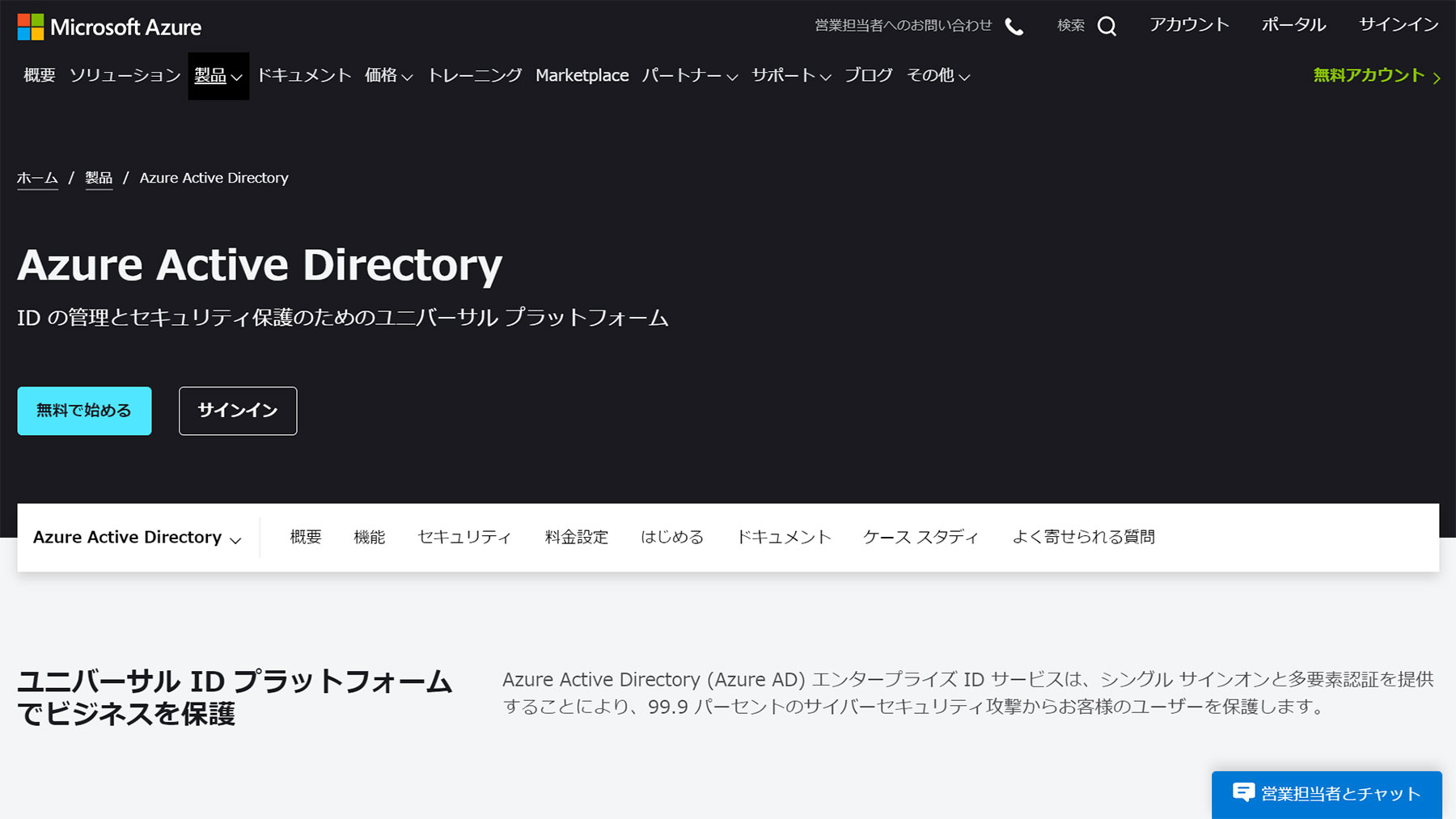Screen dimensions: 1456x819
Task: Open the ドキュメント item in top navigation
Action: 304,75
